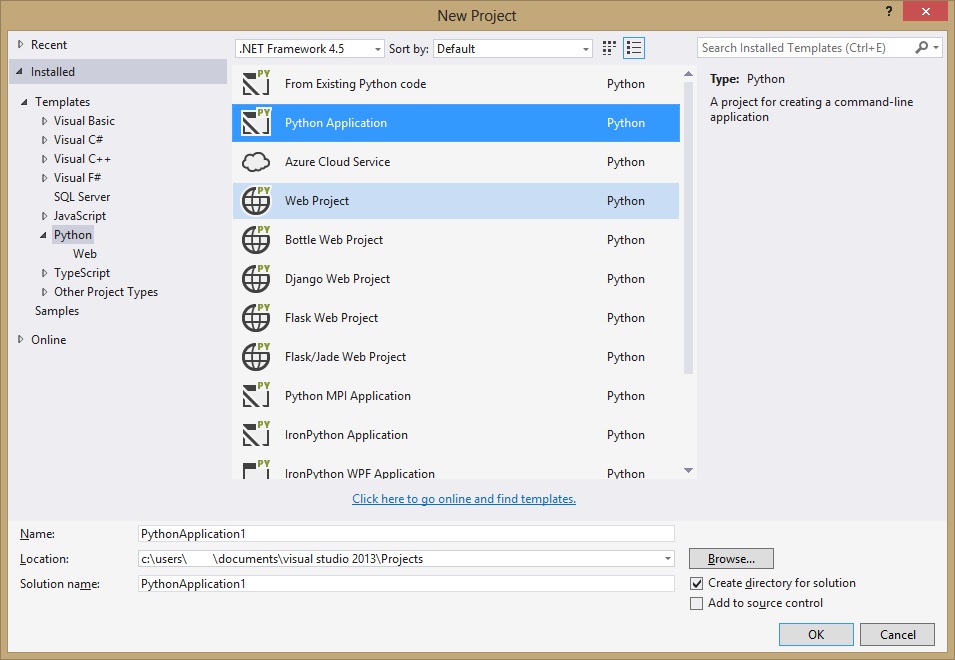Select Django Web Project template name
This screenshot has width=955, height=660.
337,279
